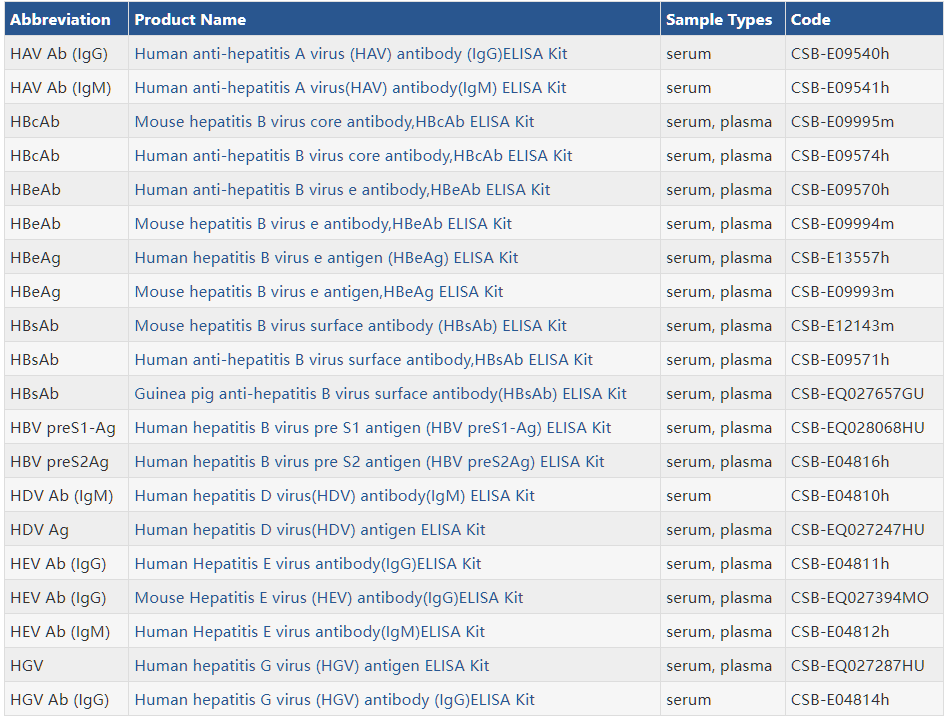Click Human hepatitis B virus pre S1 antigen link
Viewport: 945px width, 719px height.
pyautogui.click(x=372, y=428)
